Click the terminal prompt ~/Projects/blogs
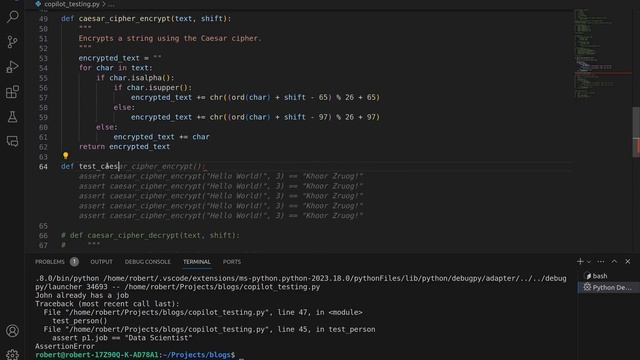This screenshot has height=360, width=640. [x=198, y=355]
